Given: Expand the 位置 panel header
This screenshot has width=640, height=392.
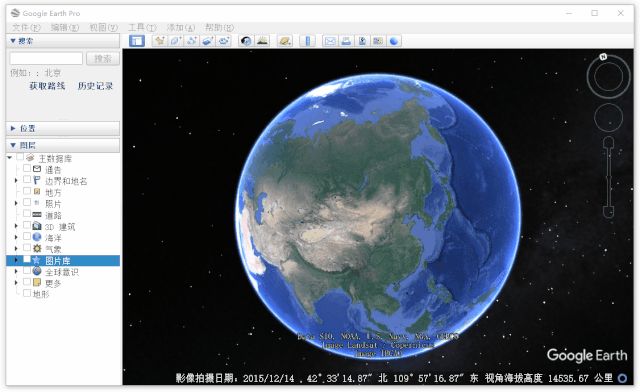Looking at the screenshot, I should tap(63, 128).
